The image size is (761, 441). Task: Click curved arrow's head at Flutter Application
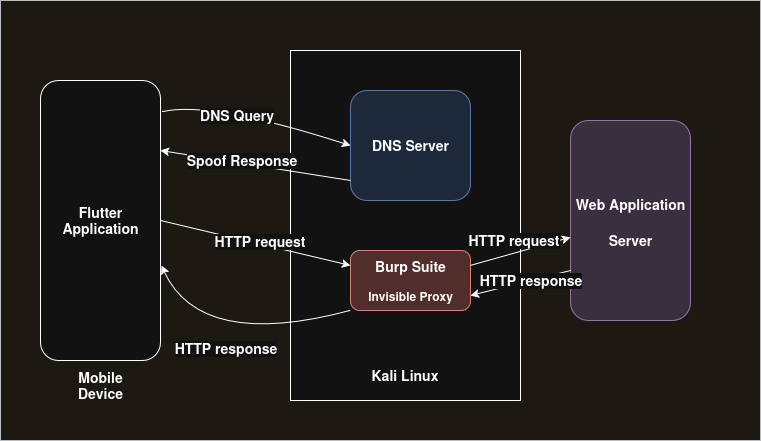coord(163,270)
